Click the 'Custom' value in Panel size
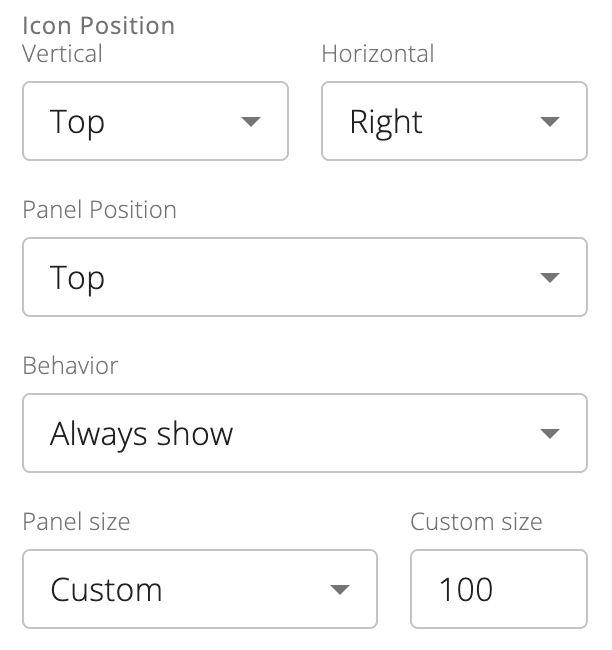This screenshot has height=650, width=612. coord(106,589)
